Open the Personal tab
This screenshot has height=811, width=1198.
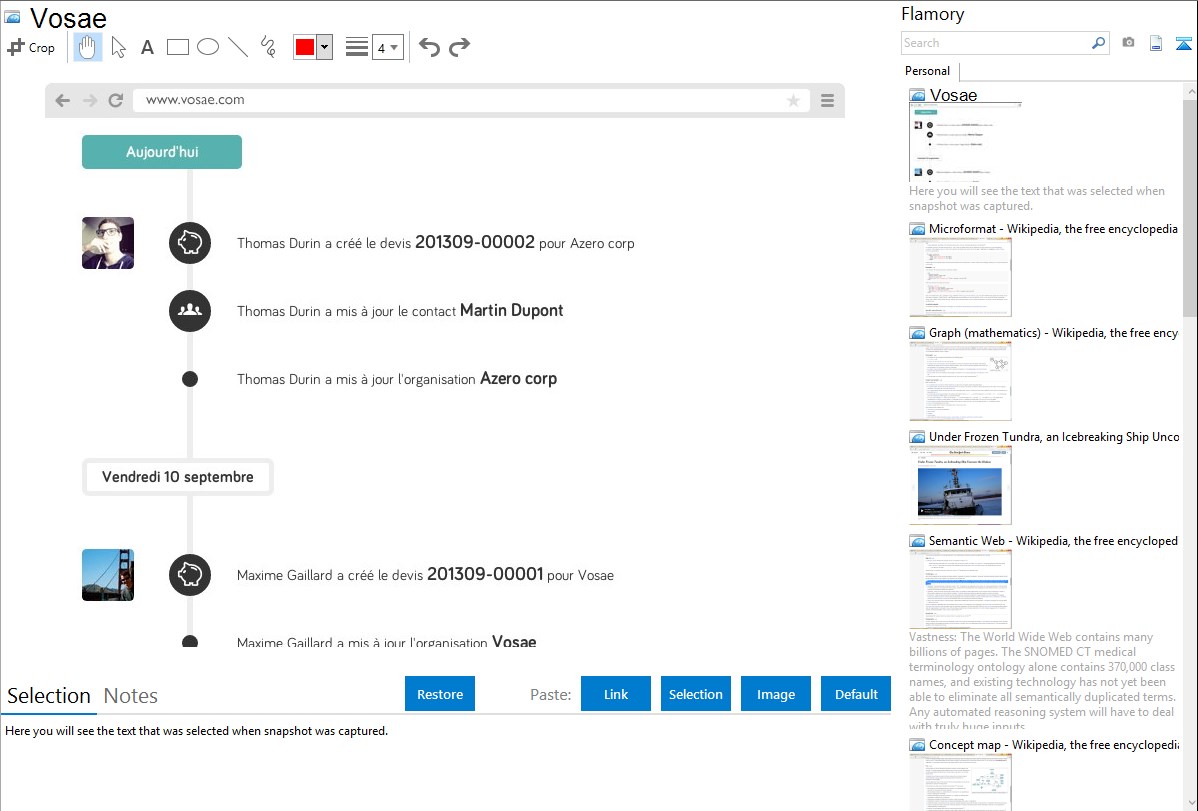(927, 71)
